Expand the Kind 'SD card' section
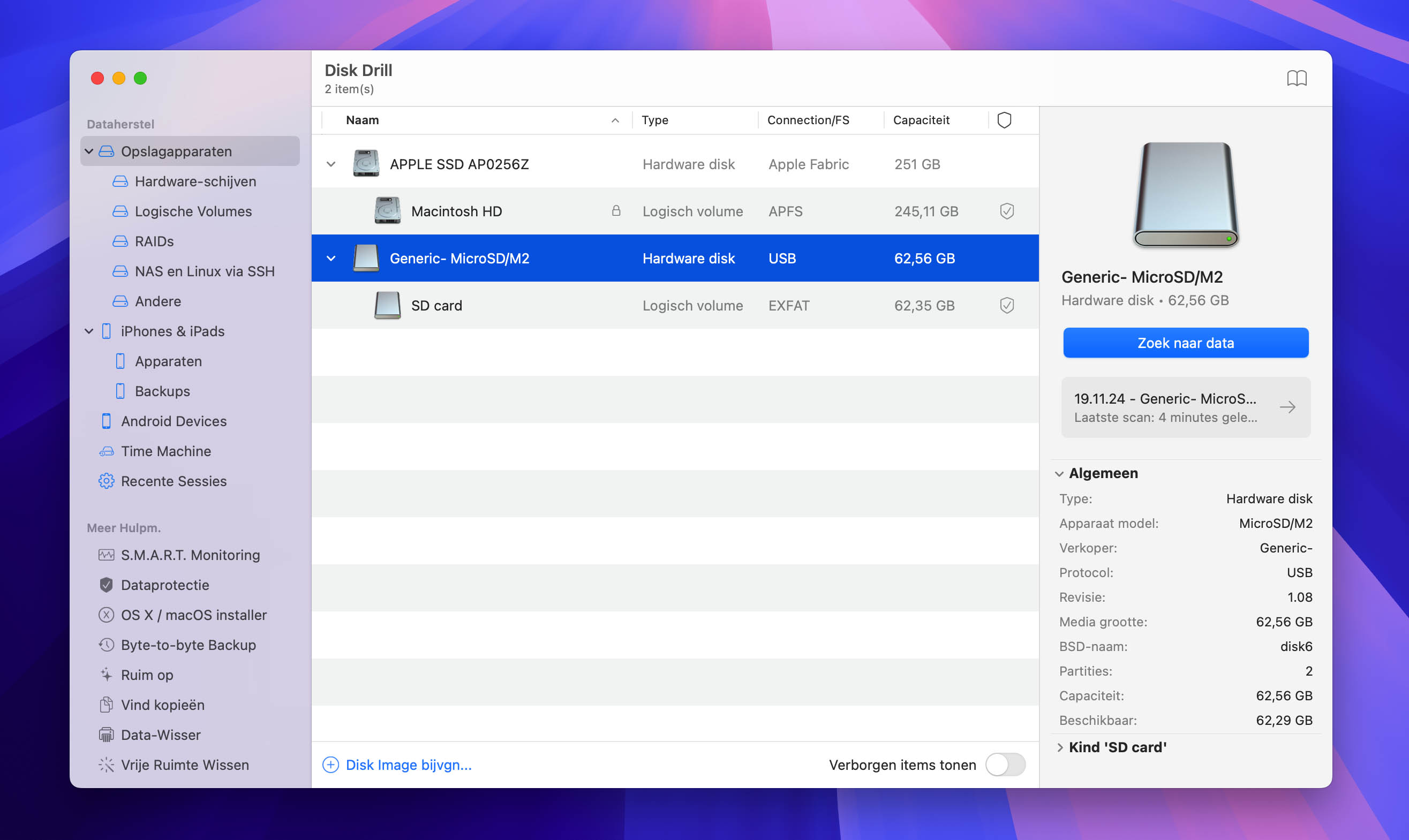 pos(1060,747)
